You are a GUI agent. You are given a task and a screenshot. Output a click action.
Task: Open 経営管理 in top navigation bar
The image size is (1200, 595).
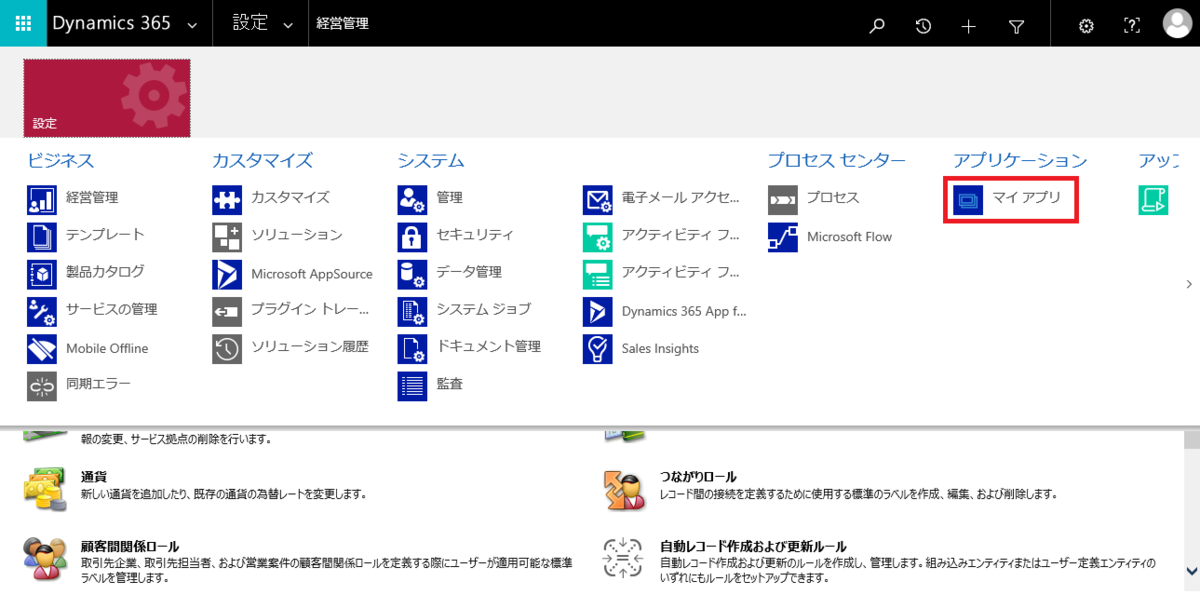[342, 23]
